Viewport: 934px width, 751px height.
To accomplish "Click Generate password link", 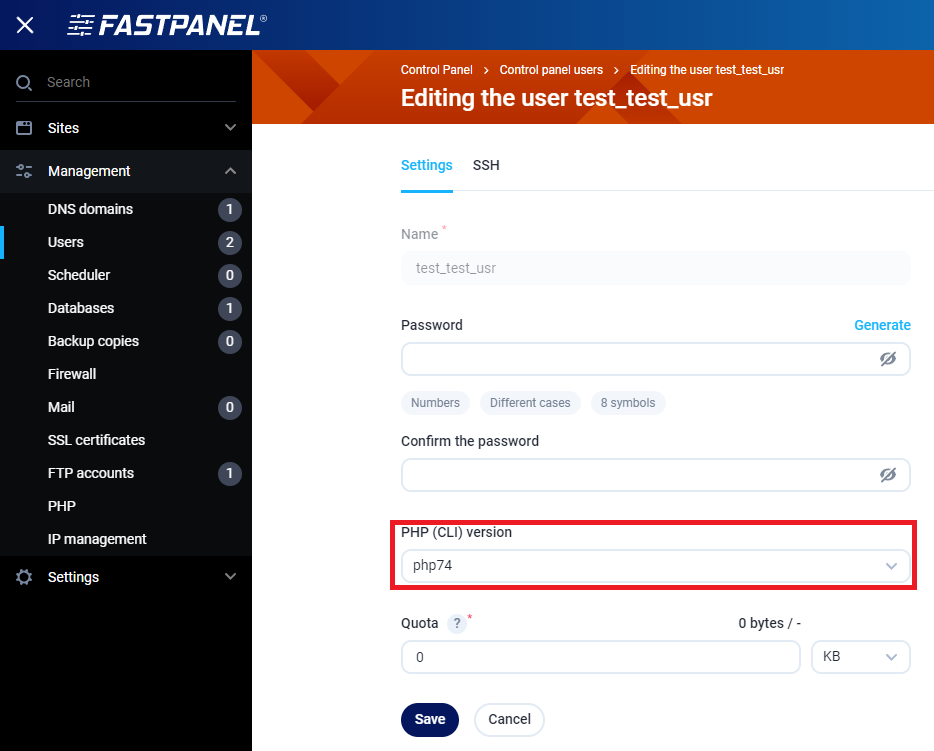I will pyautogui.click(x=882, y=325).
